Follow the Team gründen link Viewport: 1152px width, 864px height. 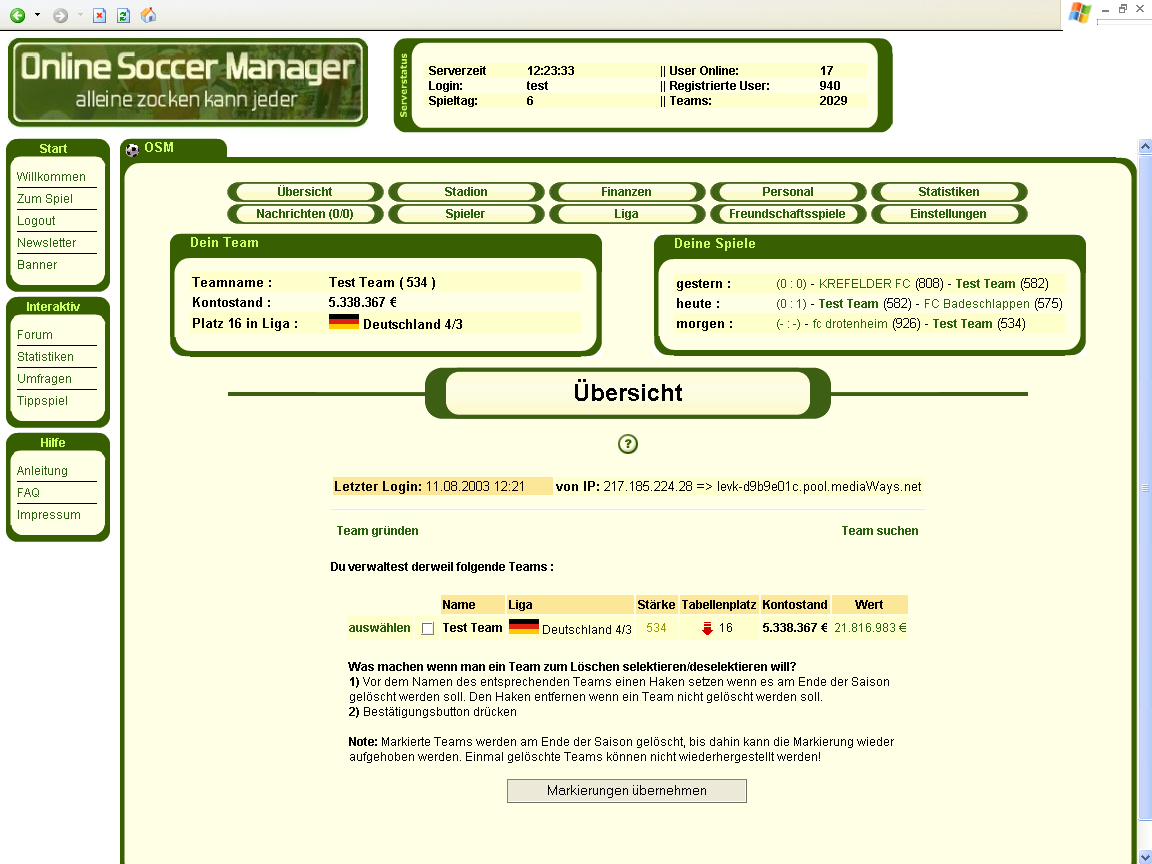coord(378,530)
